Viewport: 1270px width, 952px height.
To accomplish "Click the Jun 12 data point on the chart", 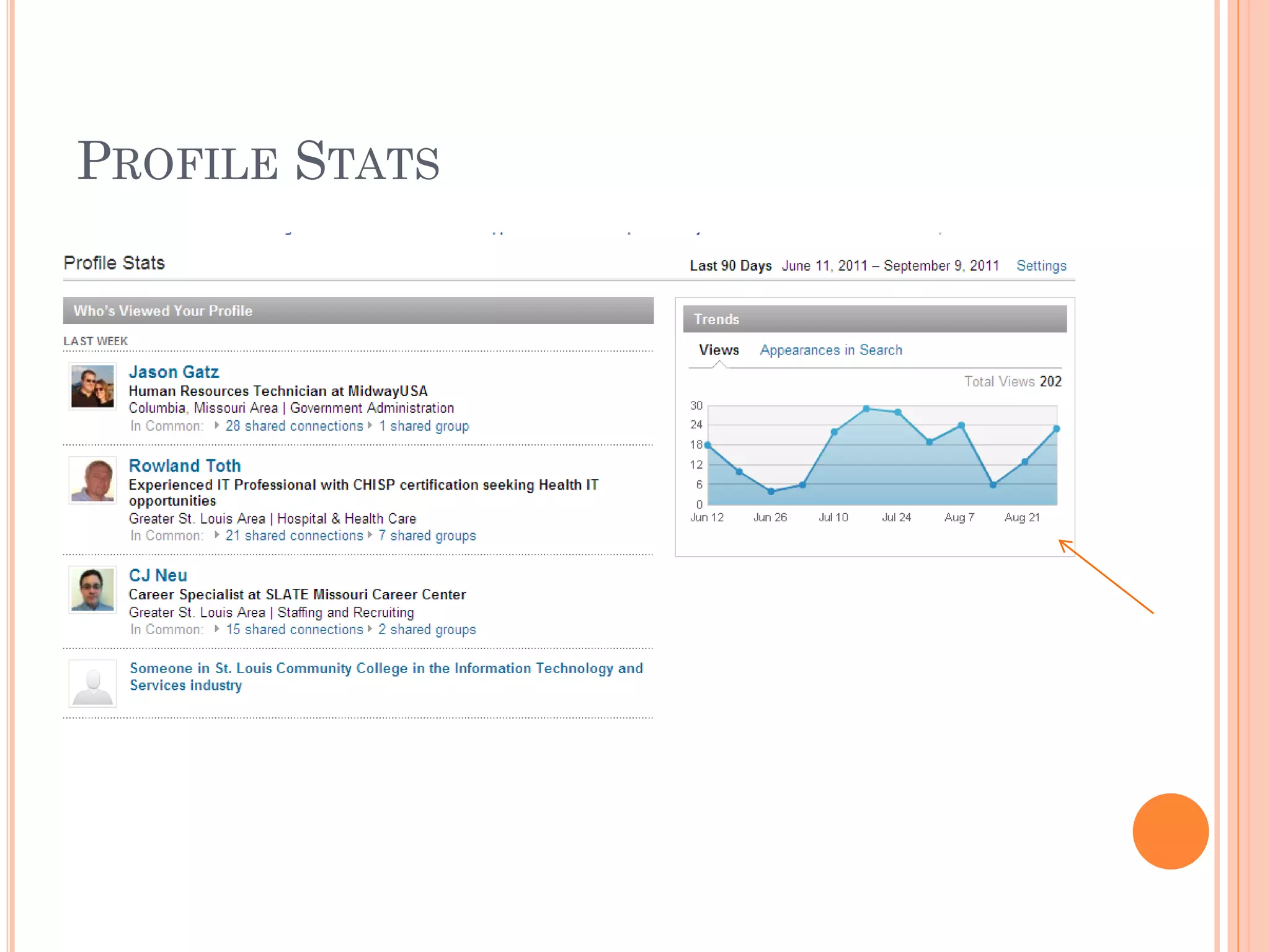I will tap(708, 445).
